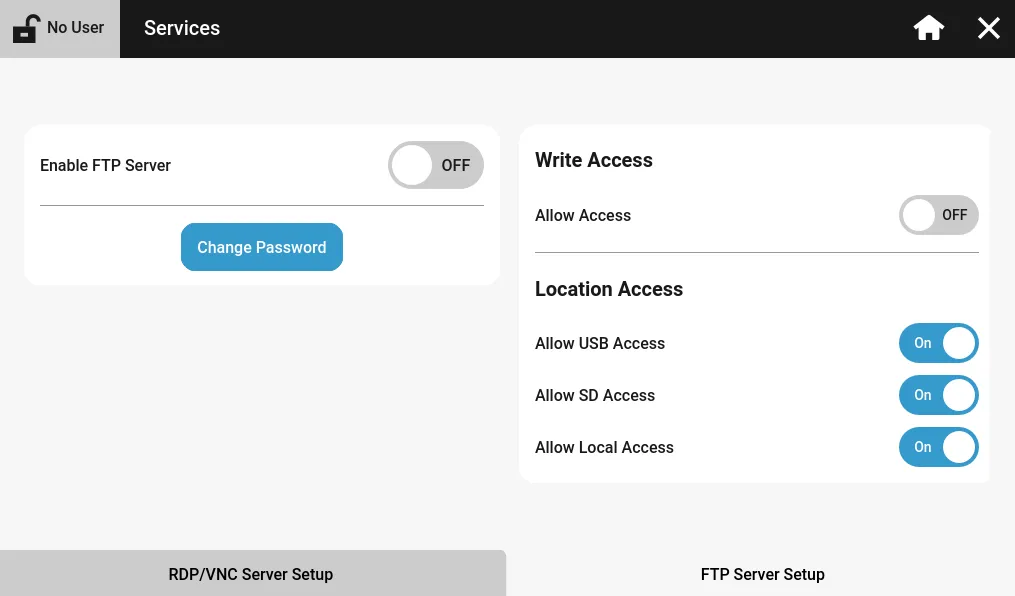This screenshot has width=1015, height=596.
Task: Turn on Write Access Allow Access switch
Action: point(938,215)
